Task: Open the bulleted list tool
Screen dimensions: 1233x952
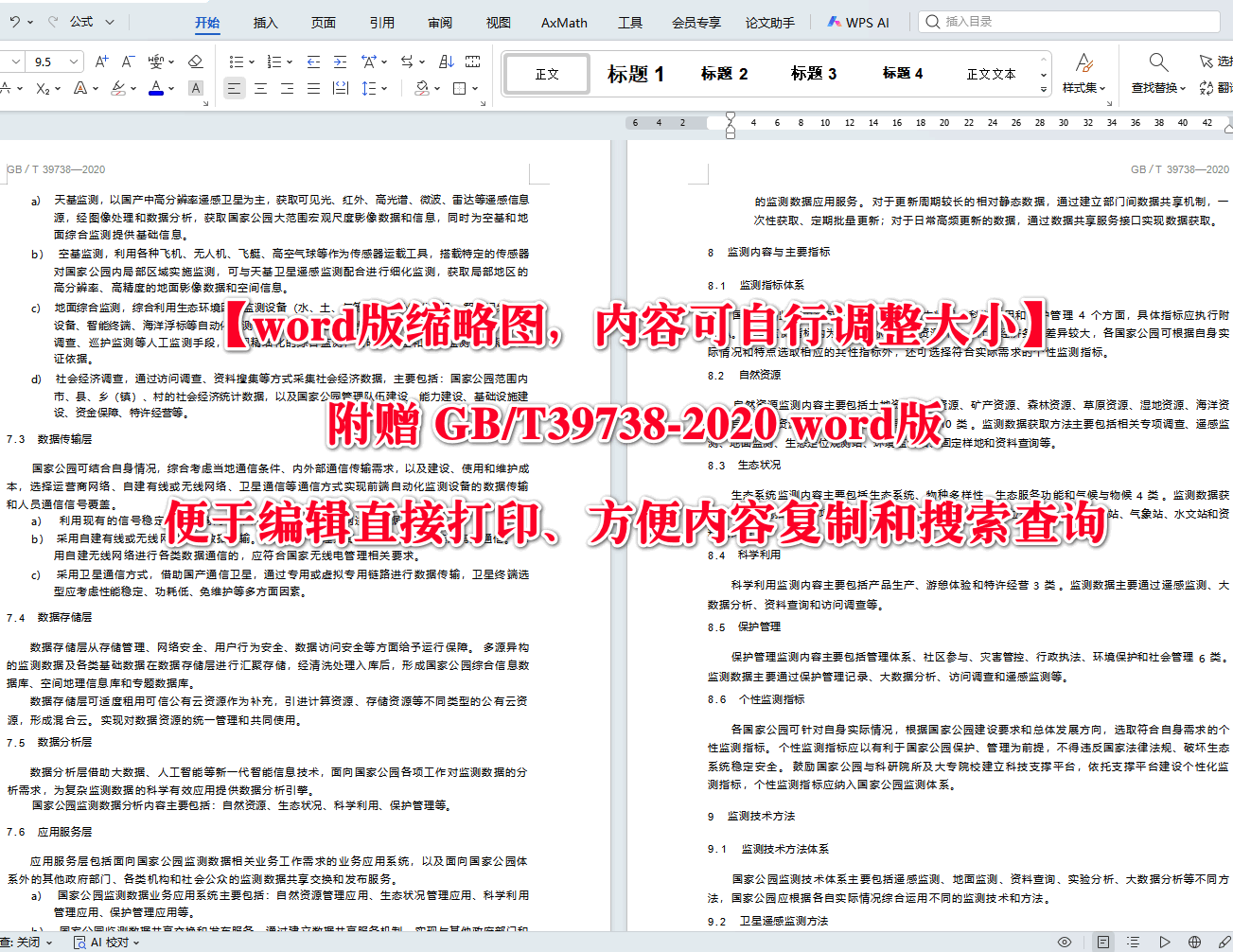Action: (x=236, y=62)
